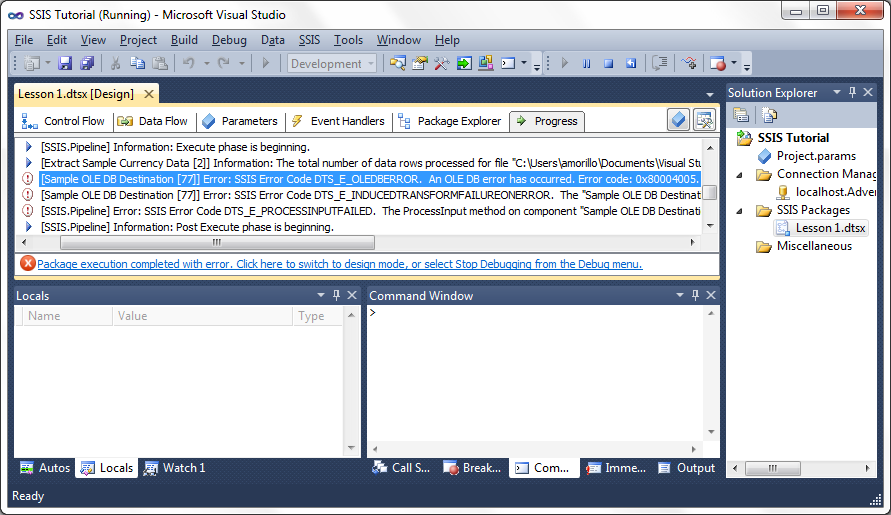Click the Start Debugging icon beside Development
Screen dimensions: 891x515
[x=265, y=63]
